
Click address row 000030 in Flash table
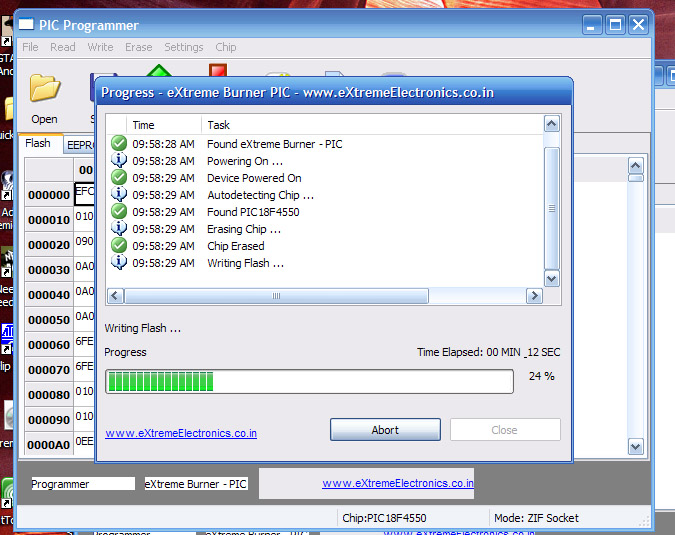49,270
